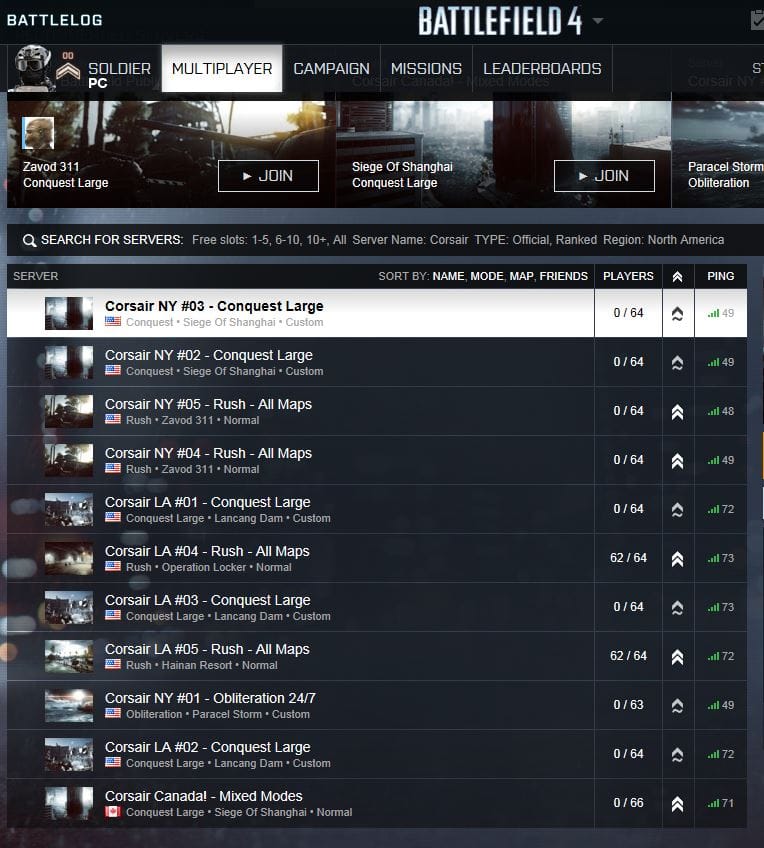Click ranked icon for Corsair NY #05 Rush server
The width and height of the screenshot is (764, 848).
pyautogui.click(x=677, y=412)
